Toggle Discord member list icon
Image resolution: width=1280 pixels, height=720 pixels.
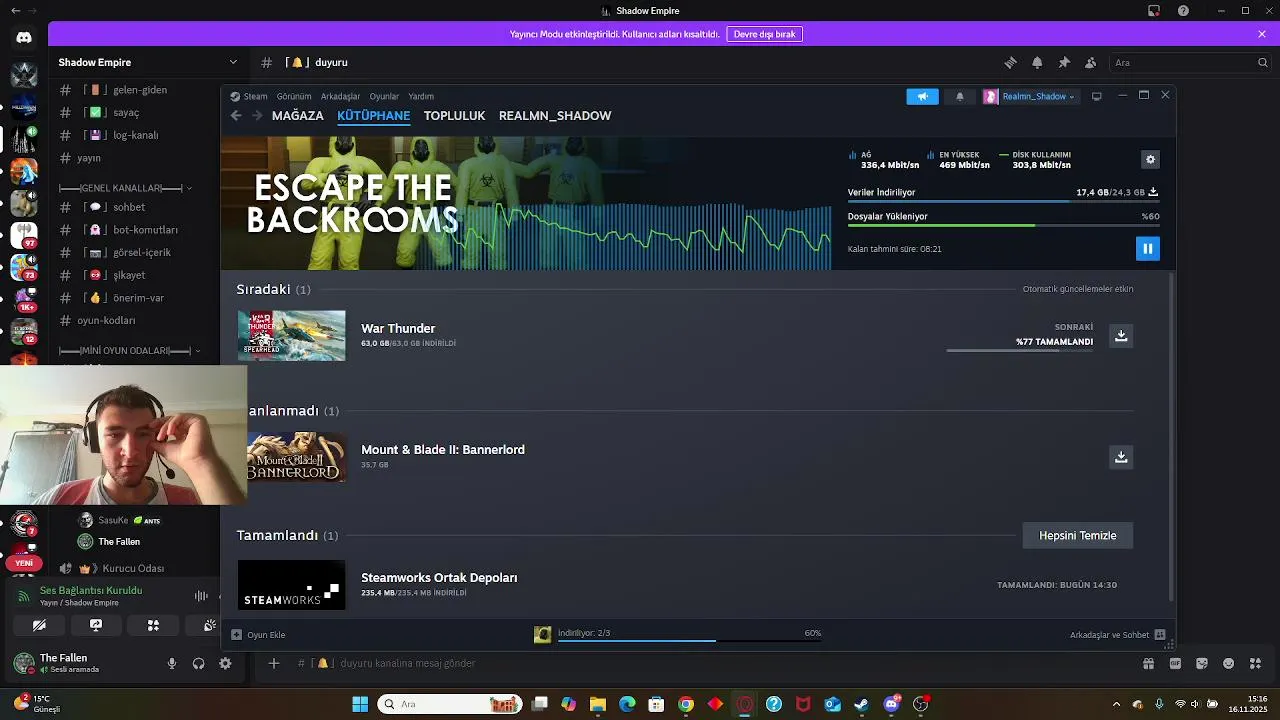1090,62
